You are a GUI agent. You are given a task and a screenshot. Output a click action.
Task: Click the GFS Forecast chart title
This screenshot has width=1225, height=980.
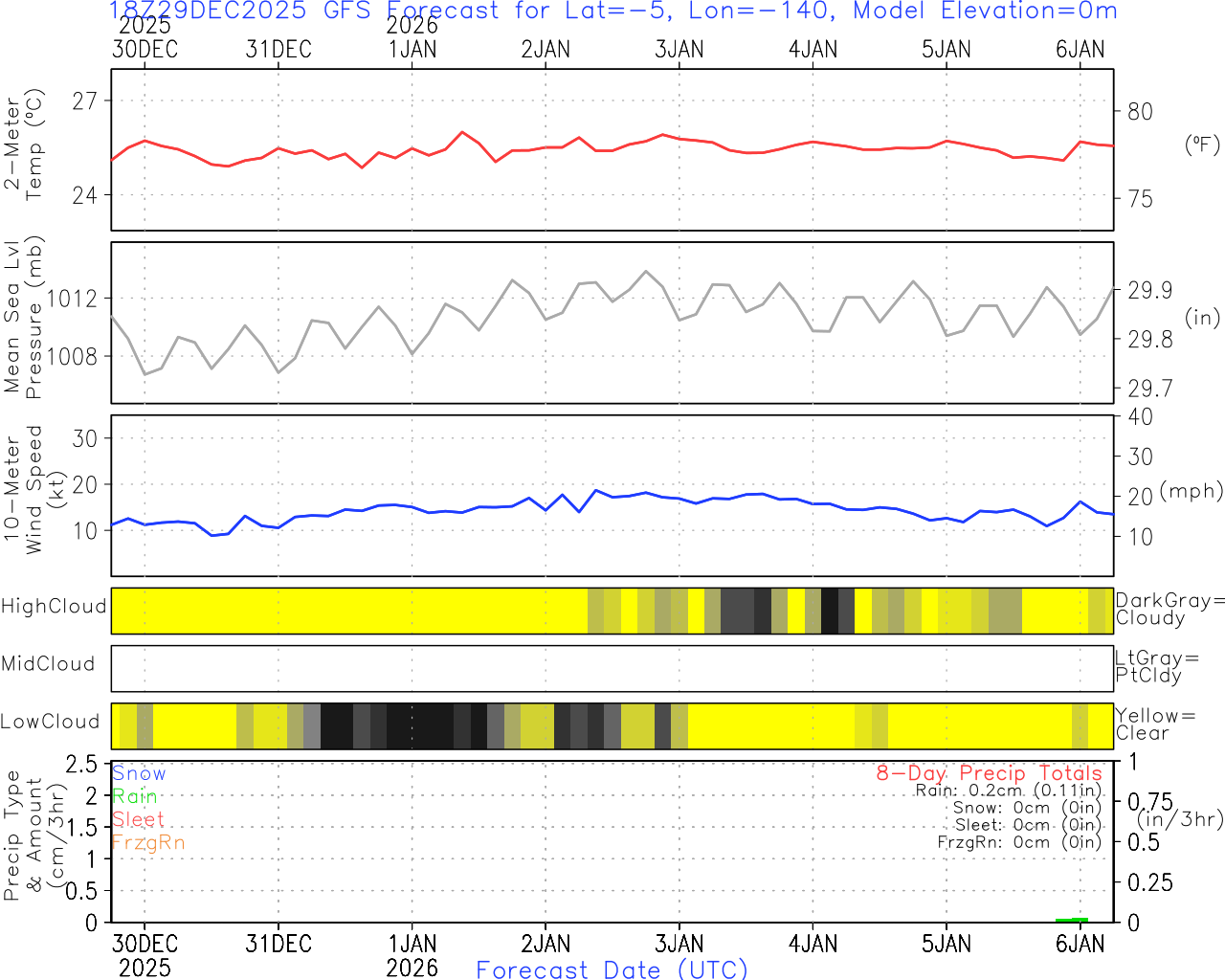coord(612,11)
